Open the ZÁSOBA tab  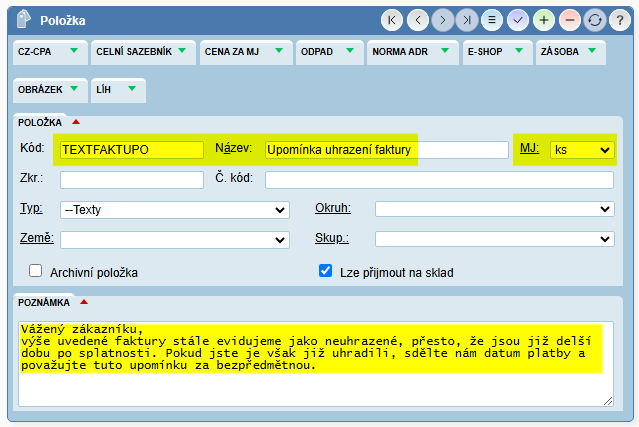tap(569, 50)
